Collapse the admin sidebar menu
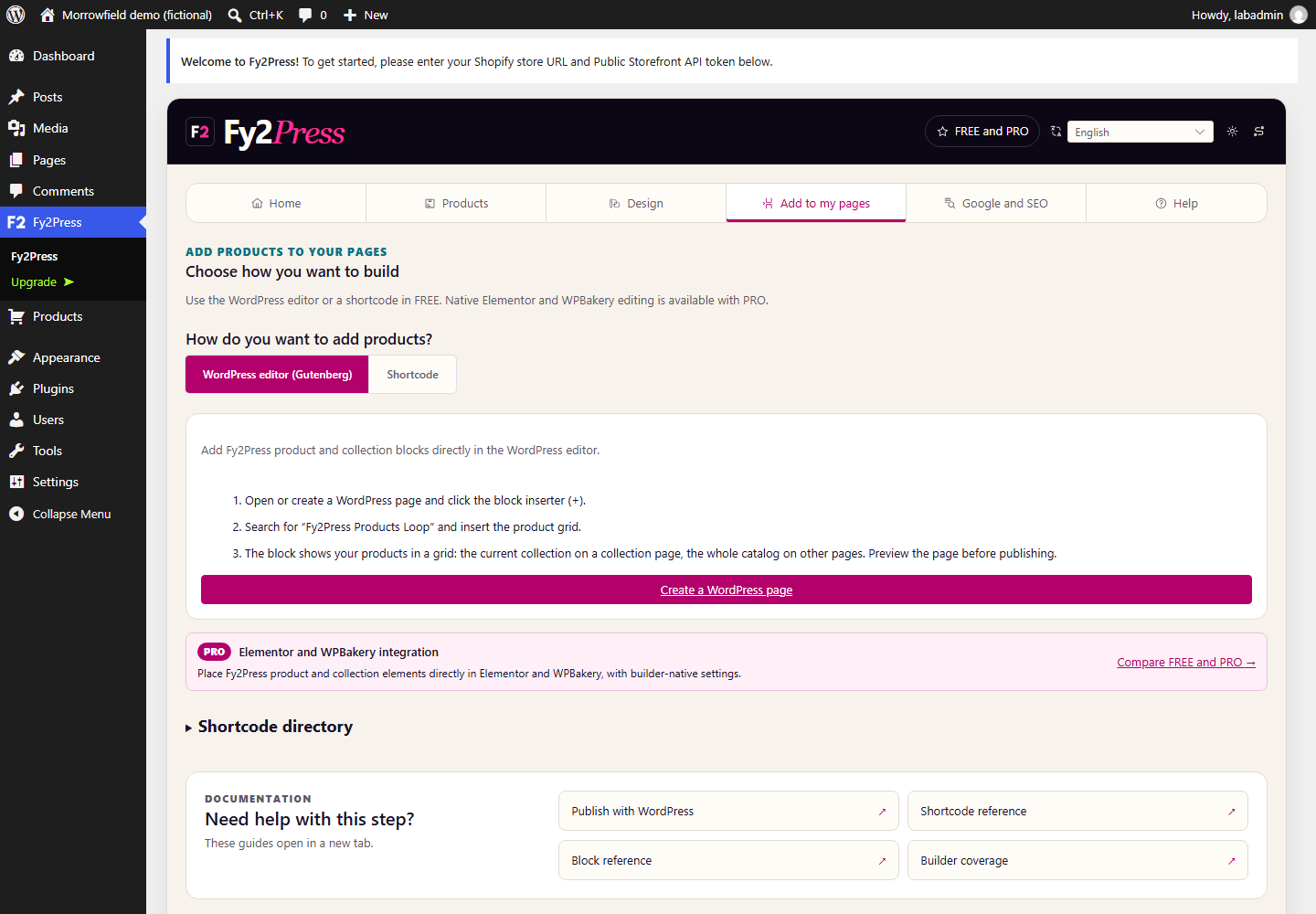Screen dimensions: 1316x914 pos(73,514)
